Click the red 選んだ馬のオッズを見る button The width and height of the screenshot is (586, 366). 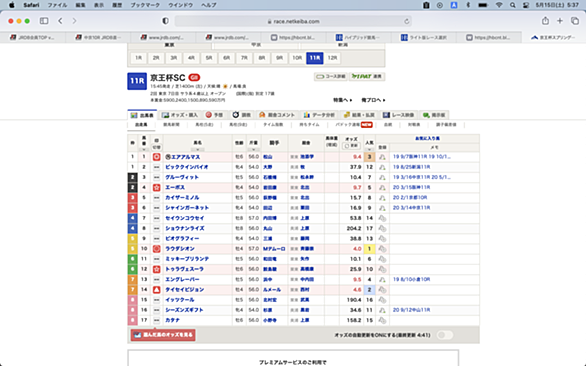(163, 335)
